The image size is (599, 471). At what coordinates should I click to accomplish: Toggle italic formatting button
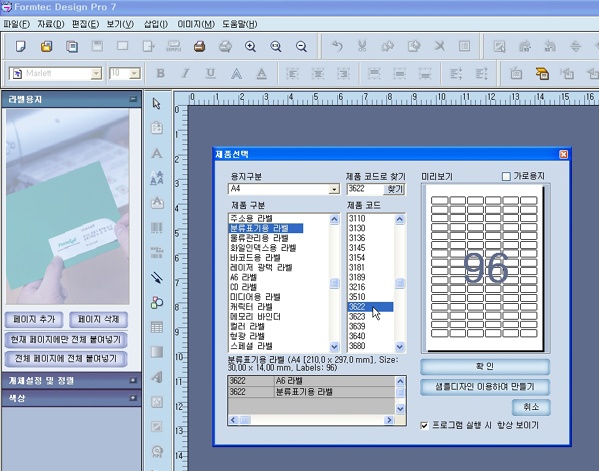pyautogui.click(x=185, y=73)
